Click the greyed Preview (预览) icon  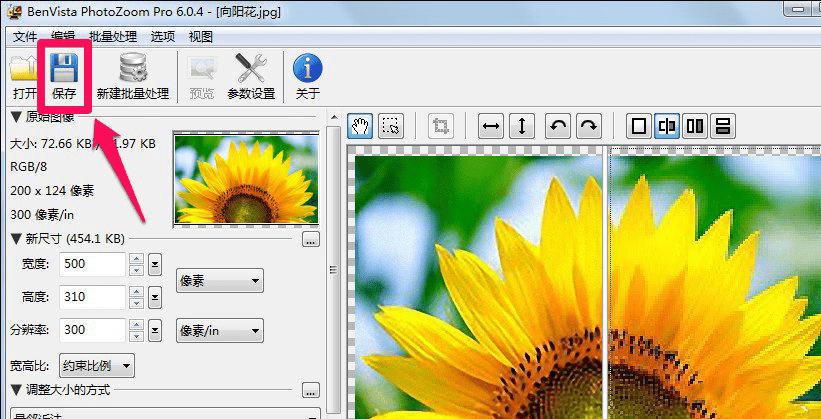click(202, 76)
